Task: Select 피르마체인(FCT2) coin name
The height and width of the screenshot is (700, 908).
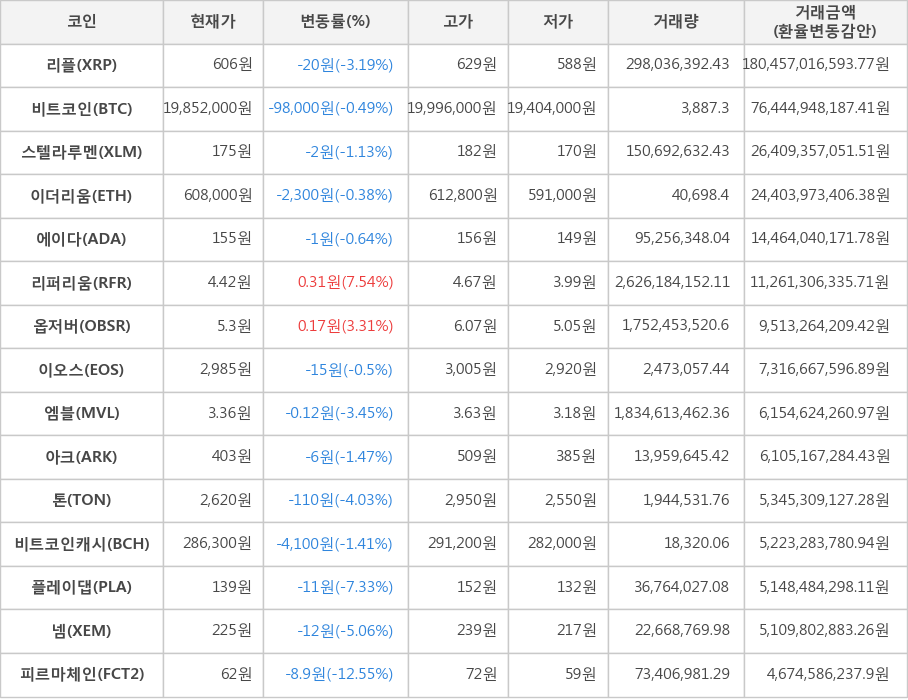Action: pos(82,674)
